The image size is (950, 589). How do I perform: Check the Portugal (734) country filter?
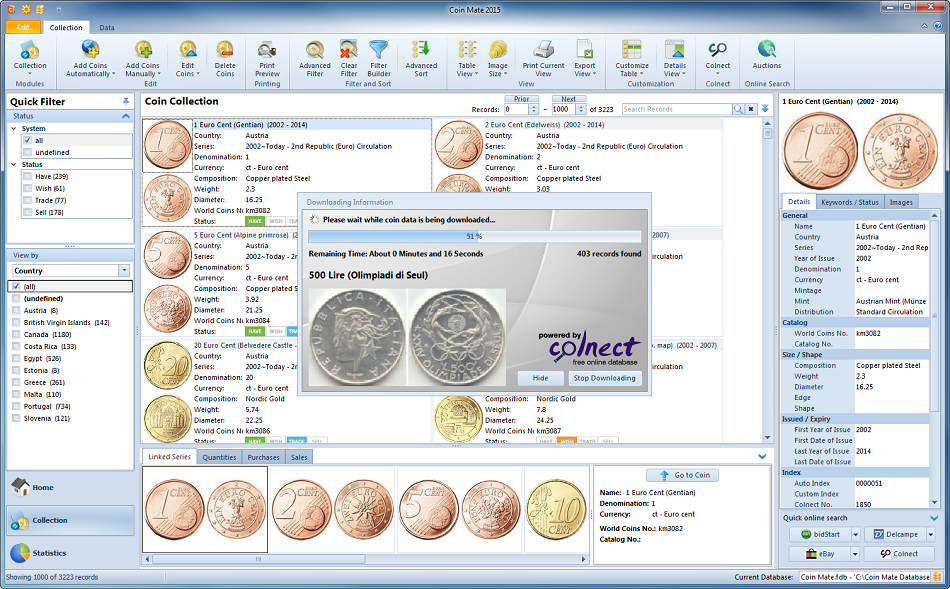pyautogui.click(x=16, y=407)
